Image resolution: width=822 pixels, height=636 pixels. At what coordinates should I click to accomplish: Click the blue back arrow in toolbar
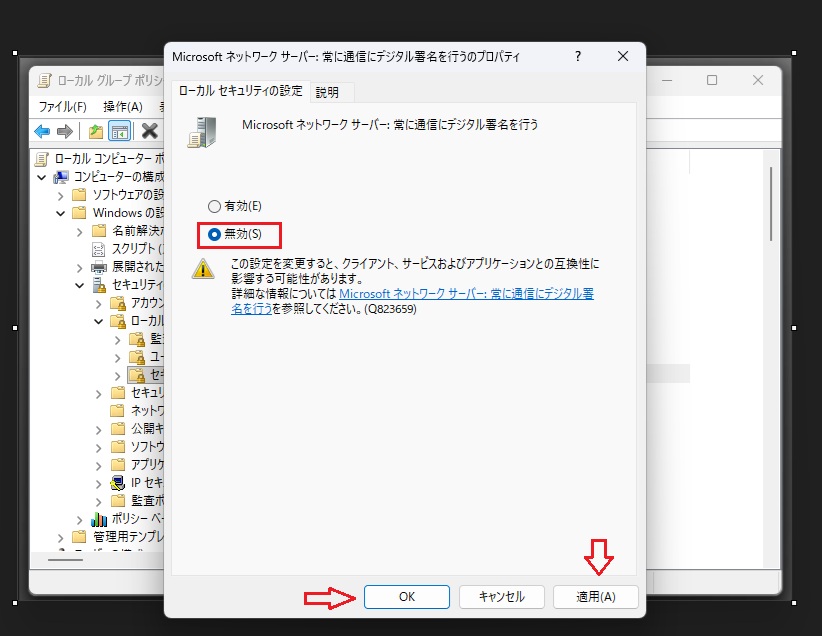[42, 131]
